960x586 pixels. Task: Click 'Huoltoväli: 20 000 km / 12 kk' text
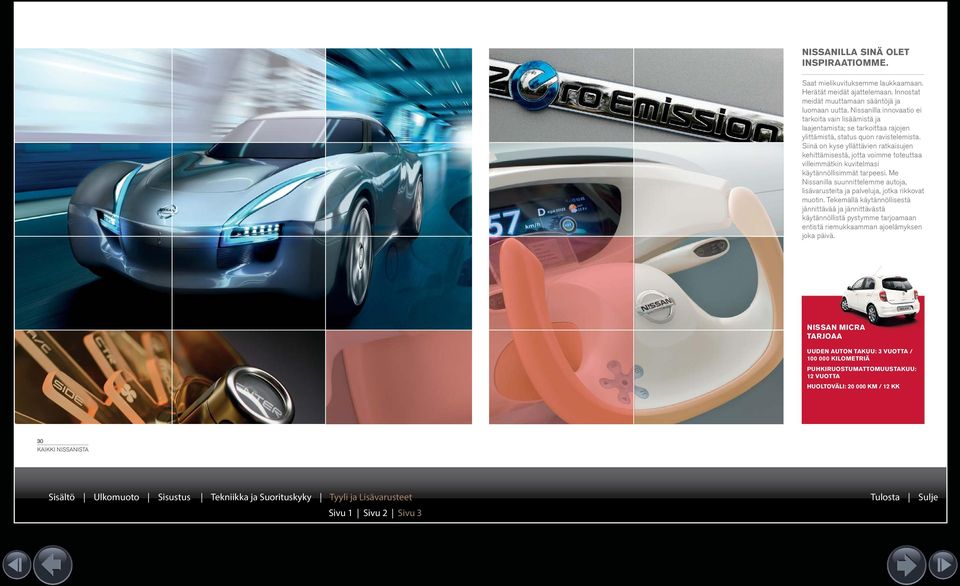pyautogui.click(x=853, y=386)
